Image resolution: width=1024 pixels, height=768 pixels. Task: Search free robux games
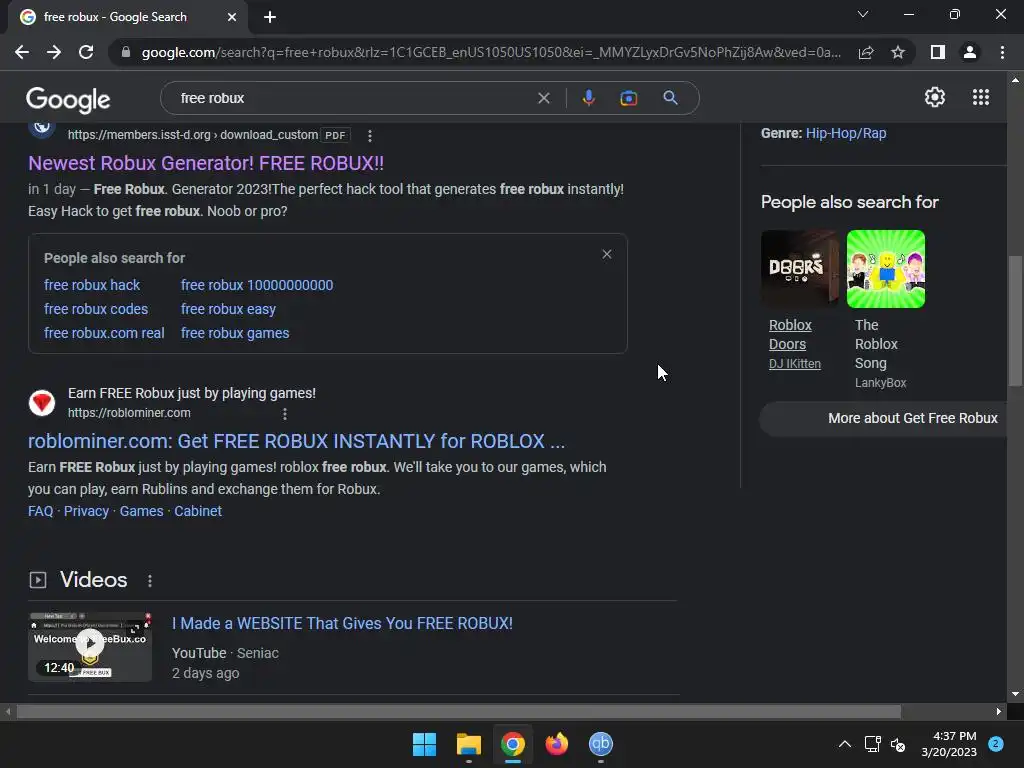coord(235,333)
